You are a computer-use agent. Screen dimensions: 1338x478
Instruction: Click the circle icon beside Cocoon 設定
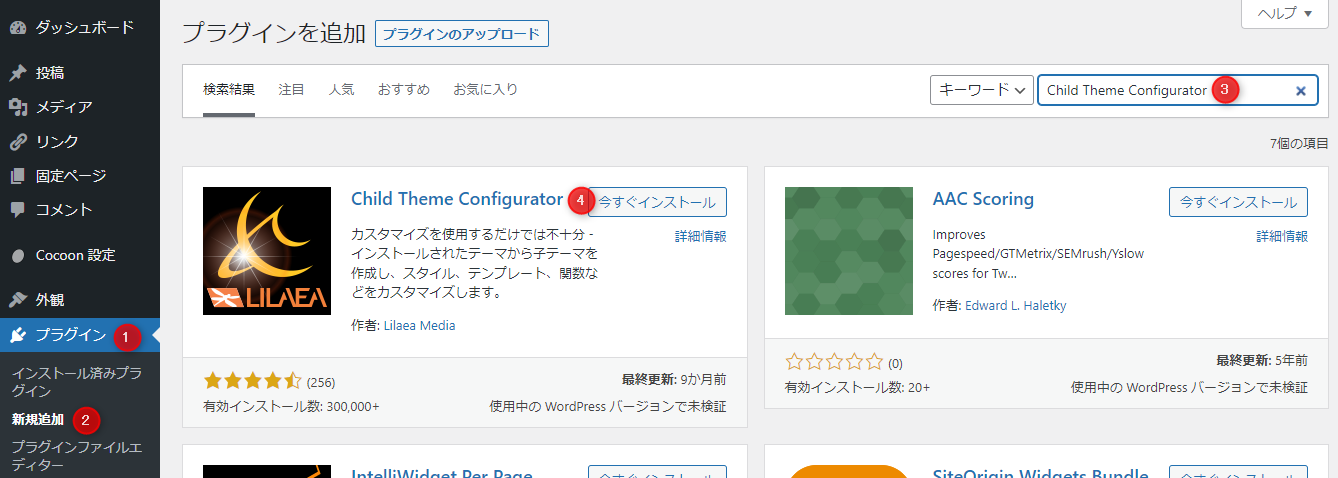click(17, 255)
